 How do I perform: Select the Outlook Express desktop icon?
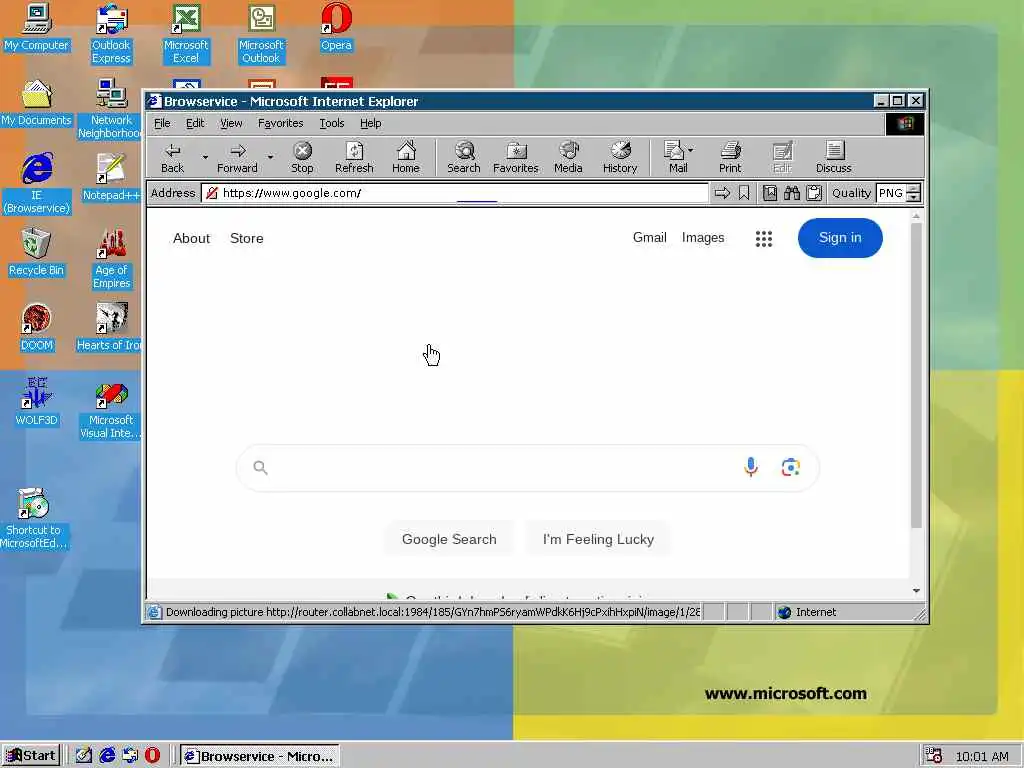pyautogui.click(x=111, y=34)
